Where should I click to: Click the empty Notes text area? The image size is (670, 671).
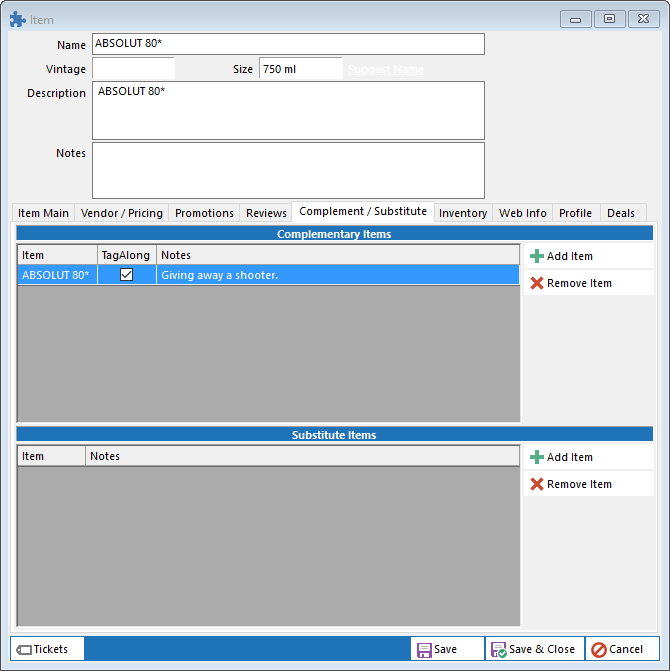tap(288, 170)
